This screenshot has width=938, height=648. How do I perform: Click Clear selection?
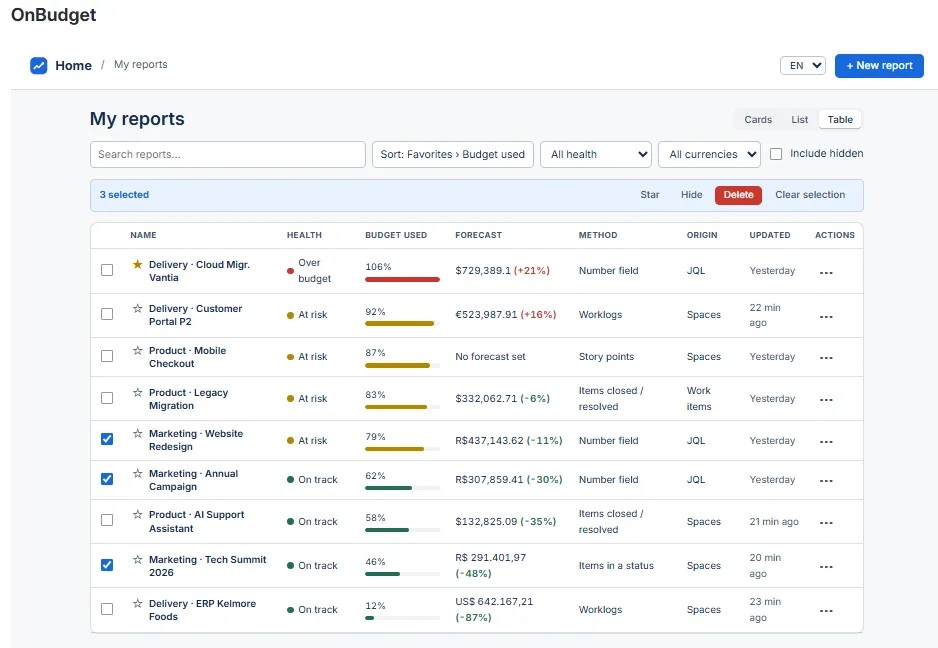pos(810,195)
